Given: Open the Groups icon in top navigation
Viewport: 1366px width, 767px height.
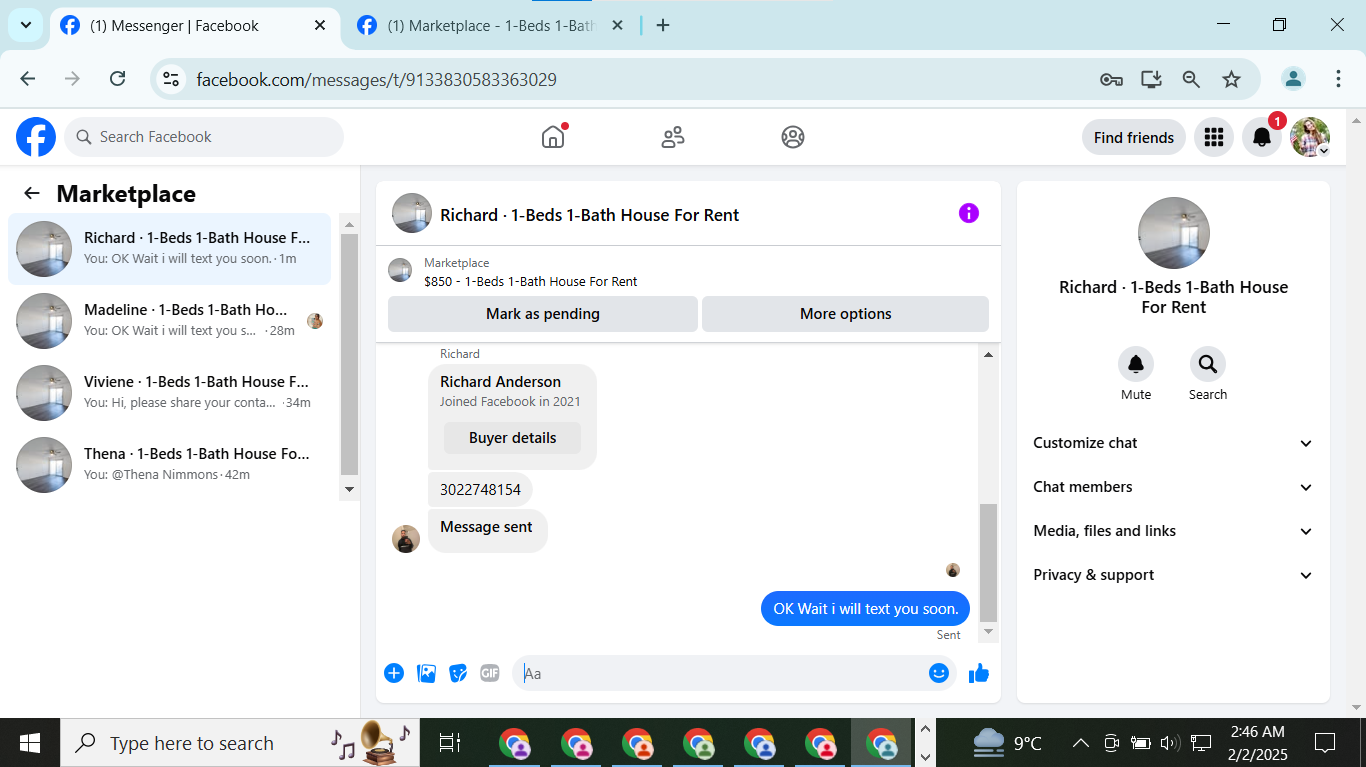Looking at the screenshot, I should (x=793, y=137).
